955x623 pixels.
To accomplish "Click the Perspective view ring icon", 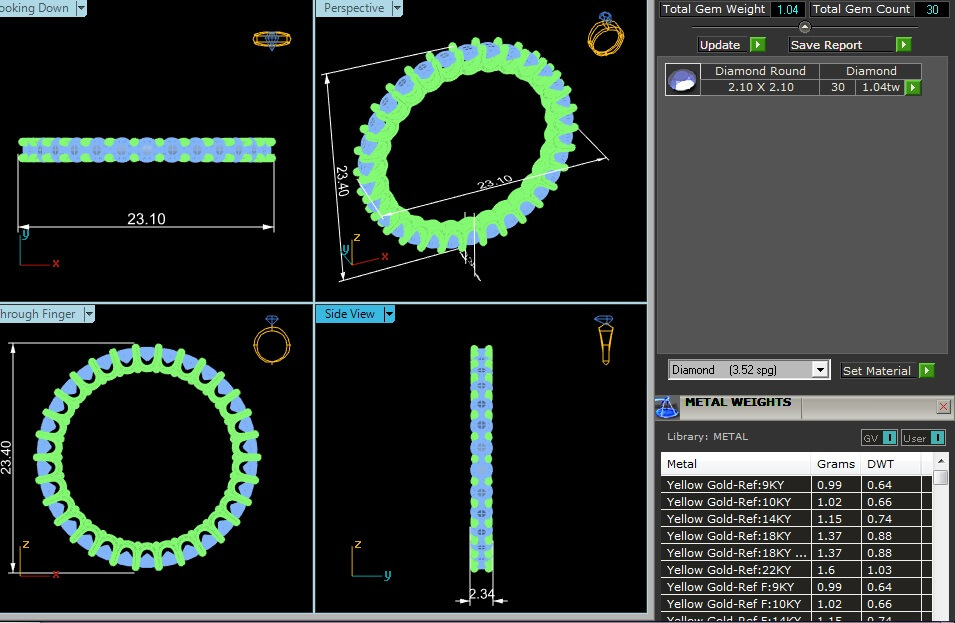I will pyautogui.click(x=605, y=34).
